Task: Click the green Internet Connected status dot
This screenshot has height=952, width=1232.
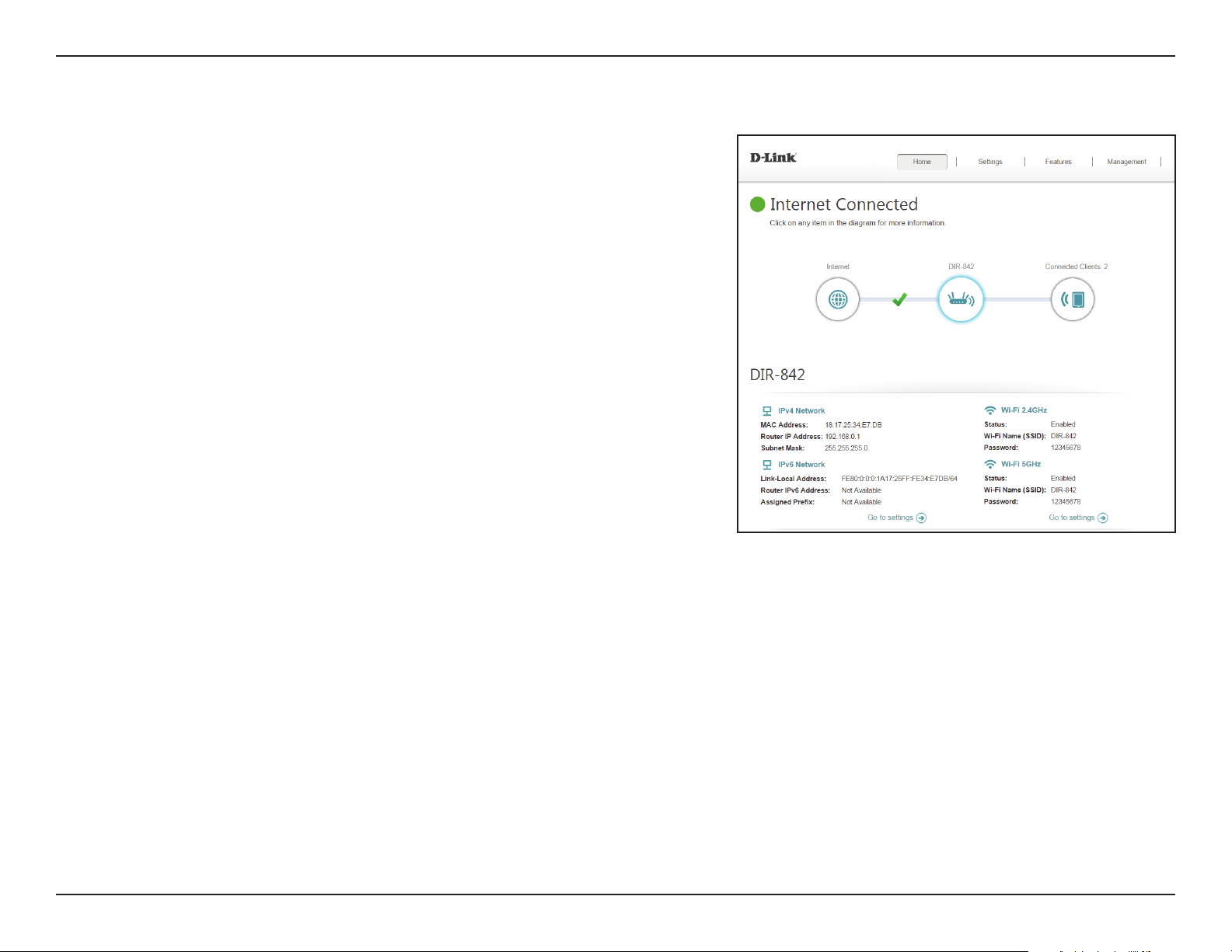Action: [x=757, y=204]
